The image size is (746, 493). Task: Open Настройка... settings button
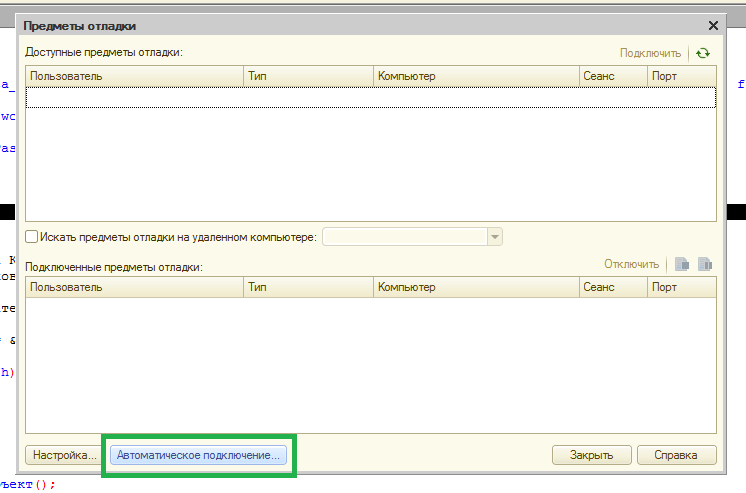(64, 455)
